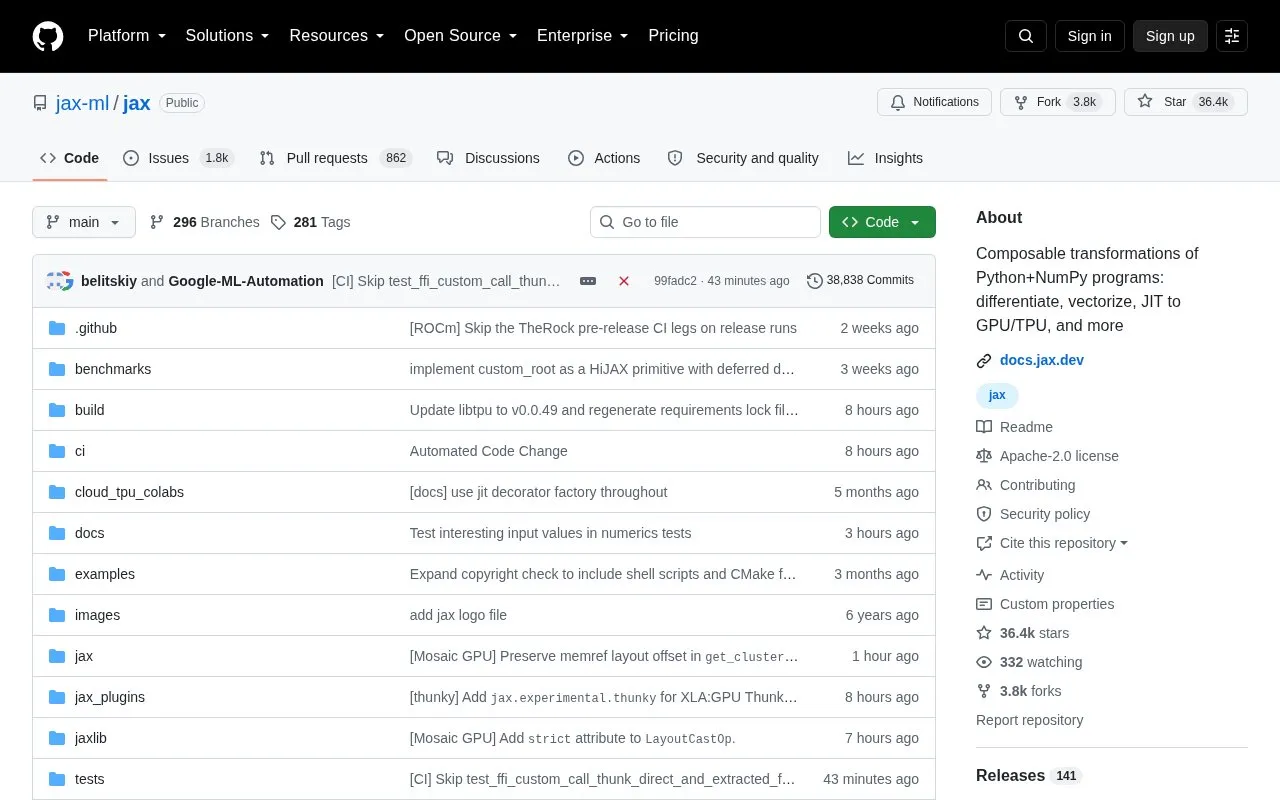Screen dimensions: 1280x800
Task: Open the search magnifier icon
Action: (x=1026, y=36)
